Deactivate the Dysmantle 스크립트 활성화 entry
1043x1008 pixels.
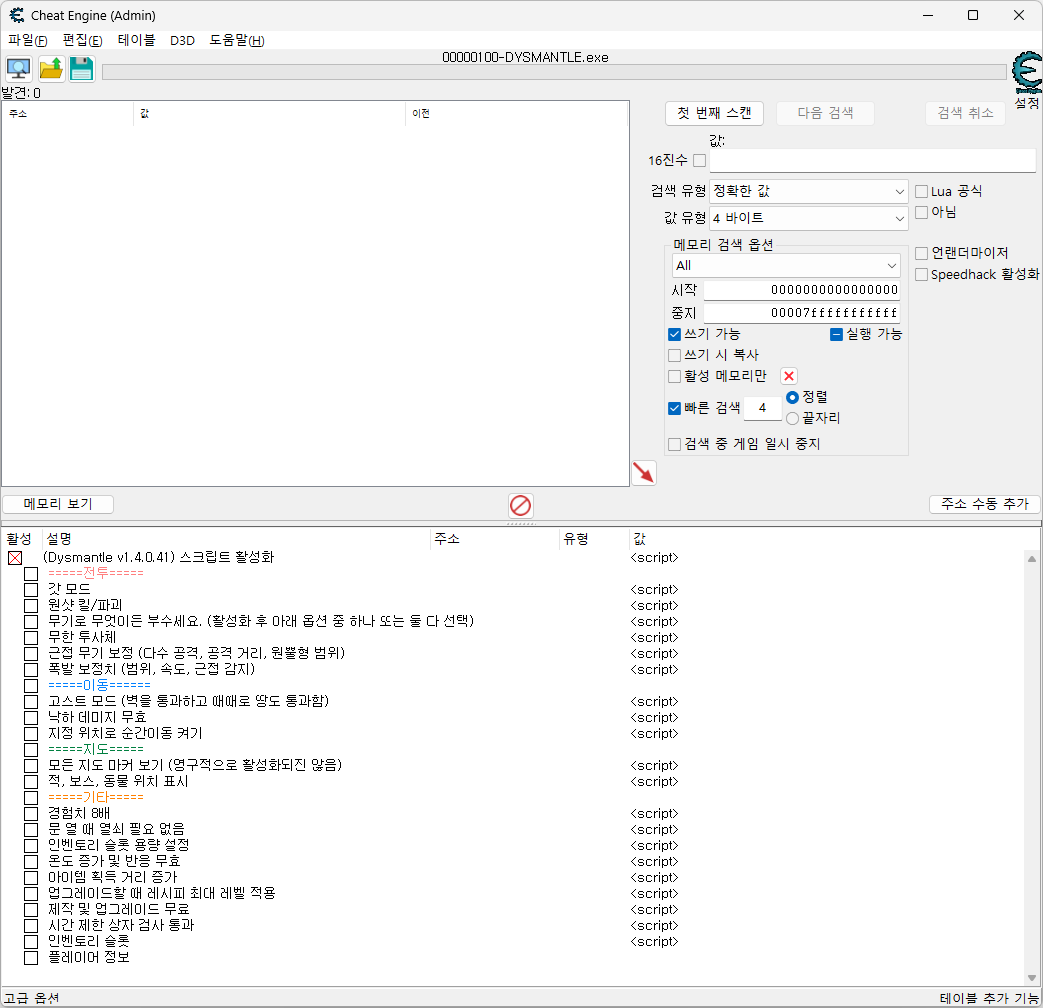[15, 558]
